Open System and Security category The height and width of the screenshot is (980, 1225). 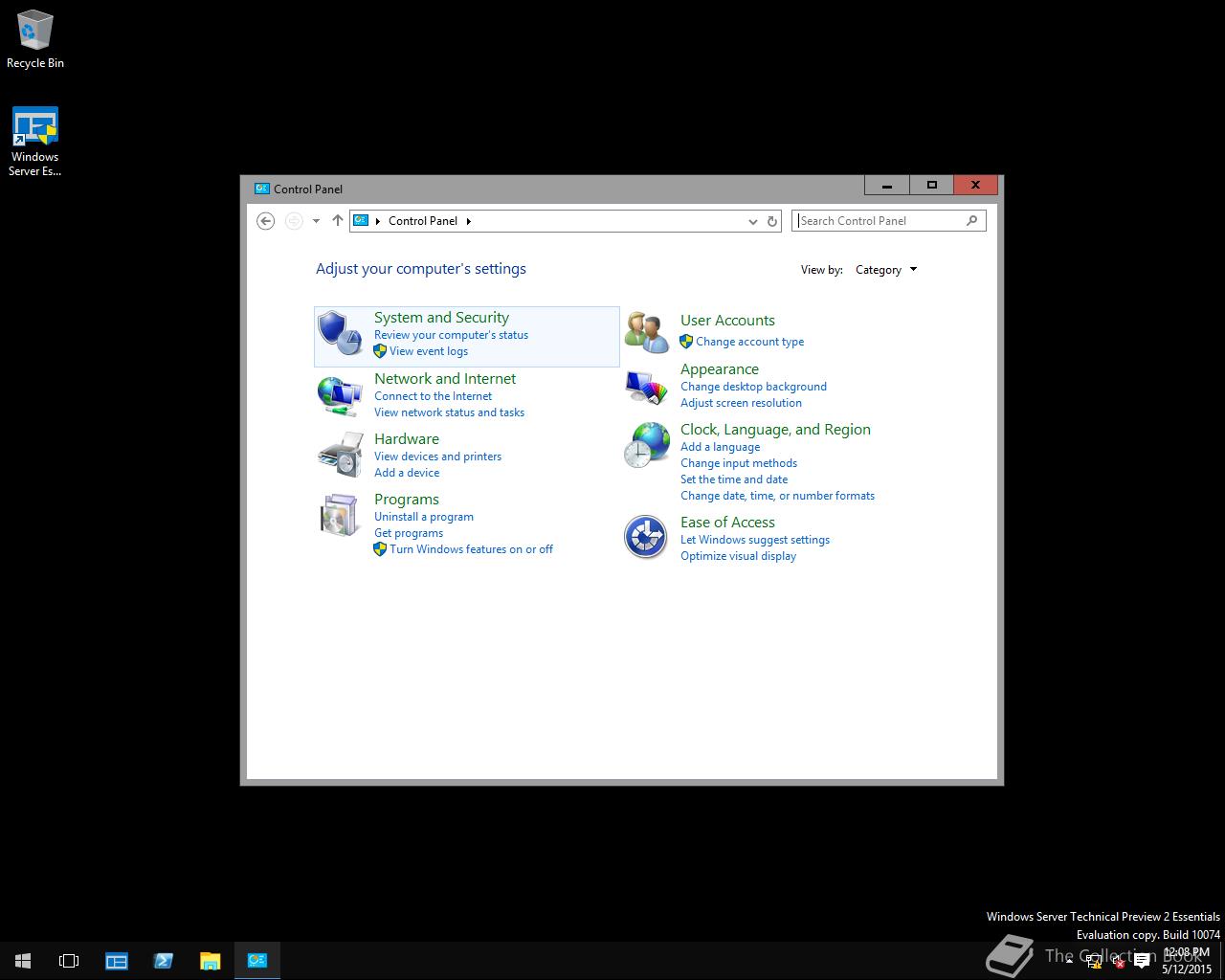coord(441,318)
